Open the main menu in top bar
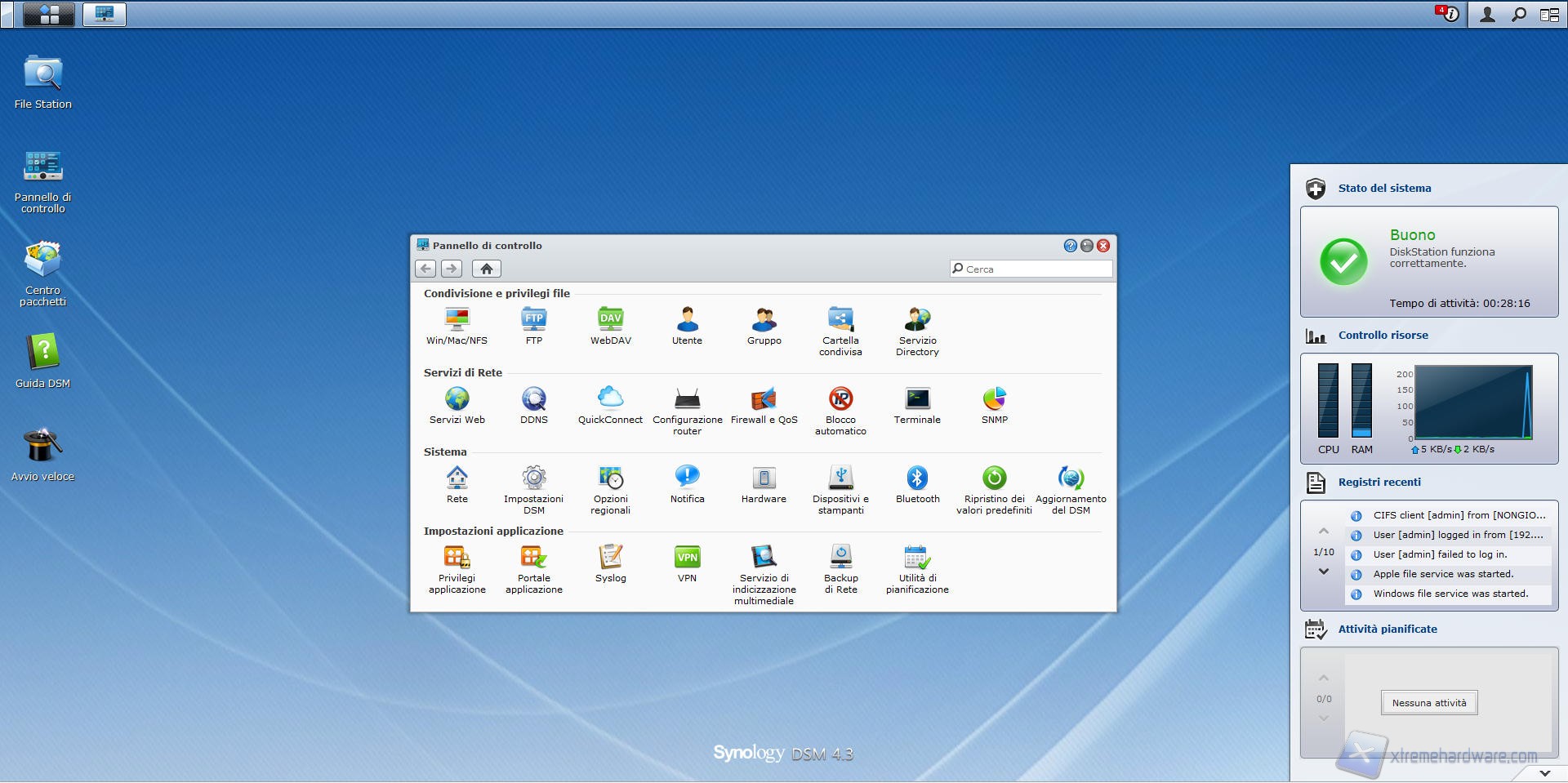 (x=49, y=14)
